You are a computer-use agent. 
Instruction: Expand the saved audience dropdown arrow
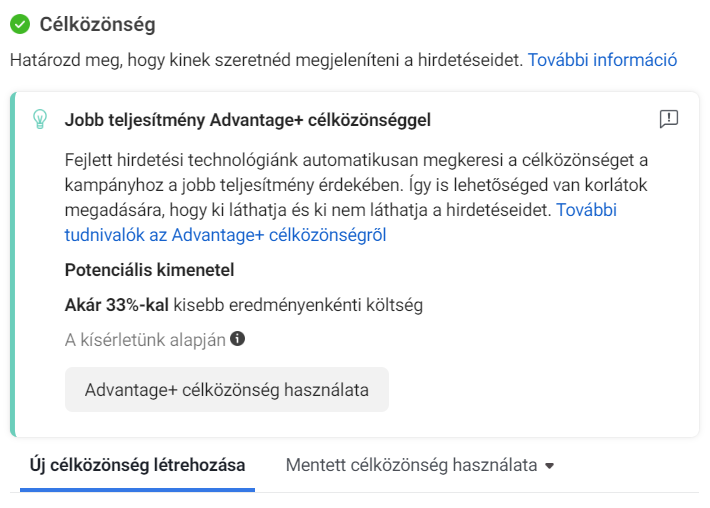click(549, 466)
